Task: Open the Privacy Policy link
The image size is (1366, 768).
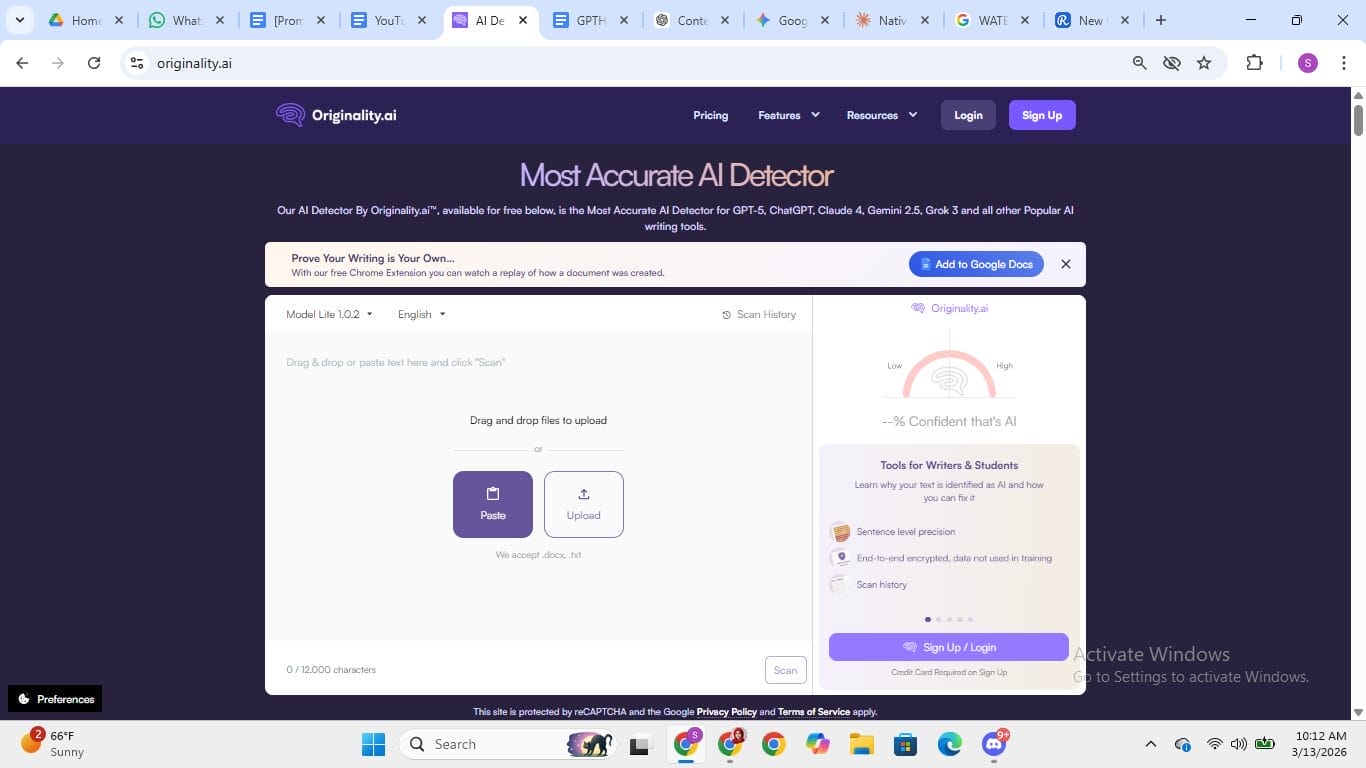Action: [x=727, y=712]
